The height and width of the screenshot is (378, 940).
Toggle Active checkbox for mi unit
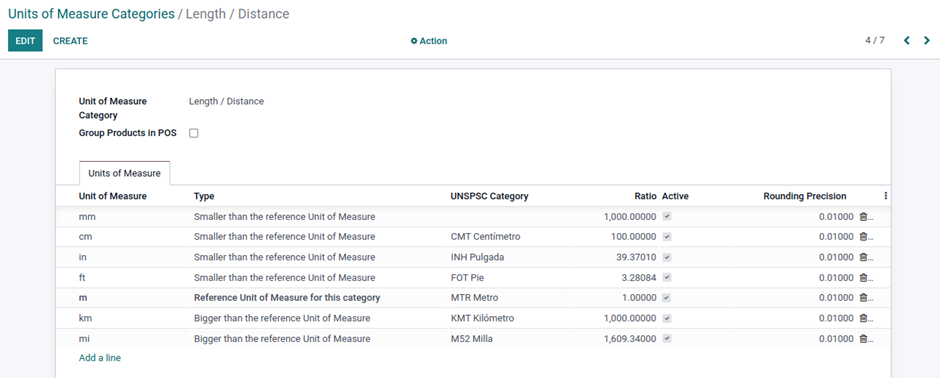tap(667, 339)
